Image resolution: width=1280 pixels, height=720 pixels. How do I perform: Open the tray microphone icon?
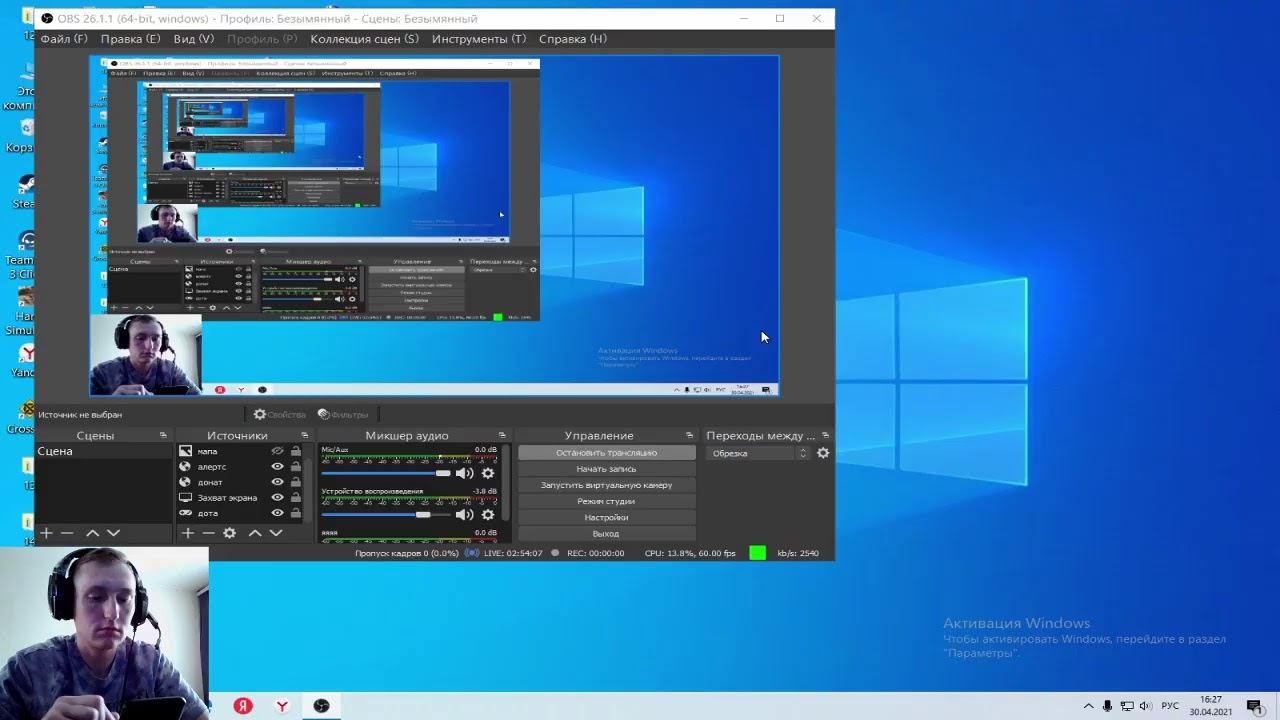pyautogui.click(x=1108, y=706)
